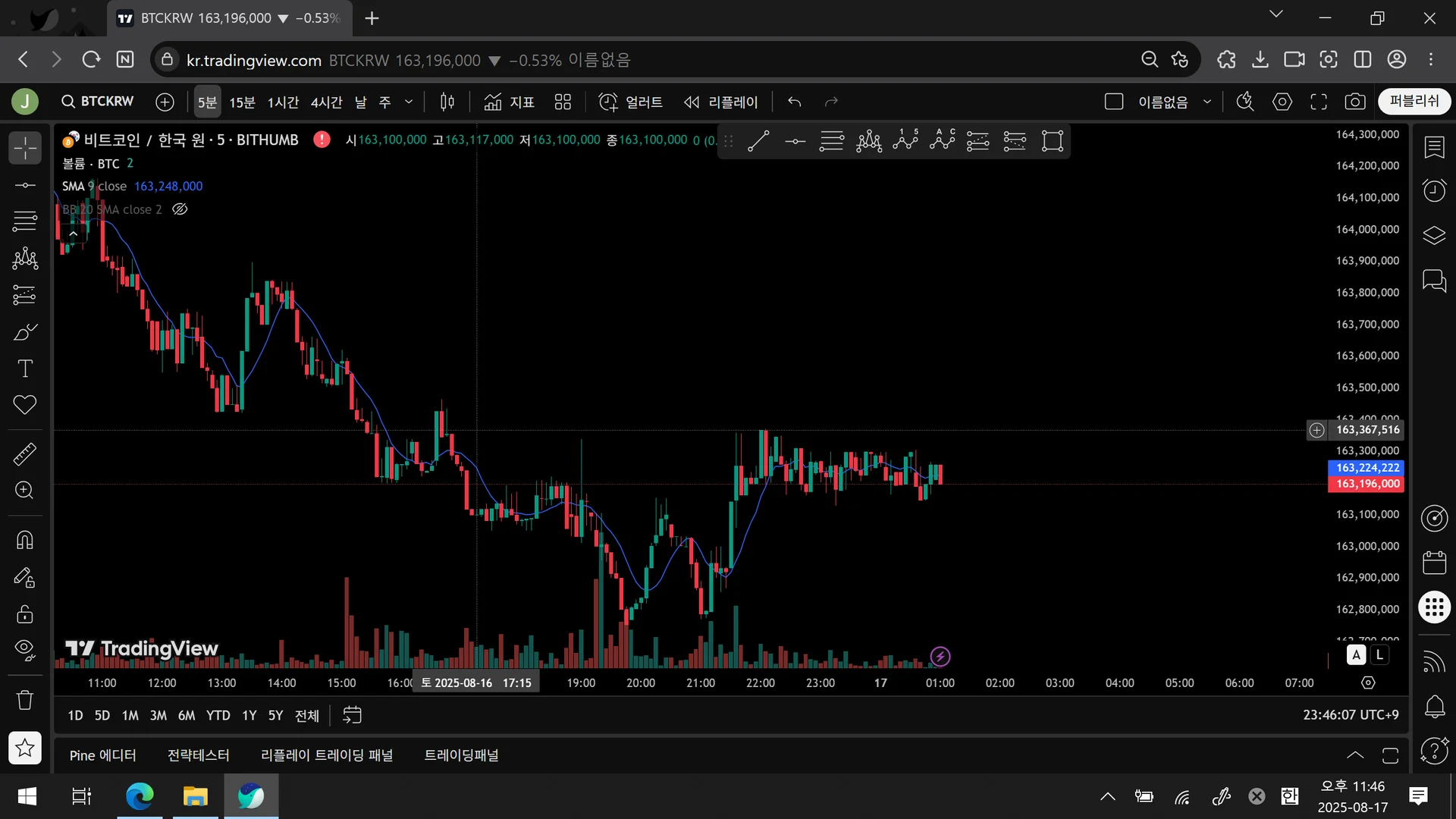Open the alerts alarm clock panel
The height and width of the screenshot is (819, 1456).
[x=1434, y=190]
